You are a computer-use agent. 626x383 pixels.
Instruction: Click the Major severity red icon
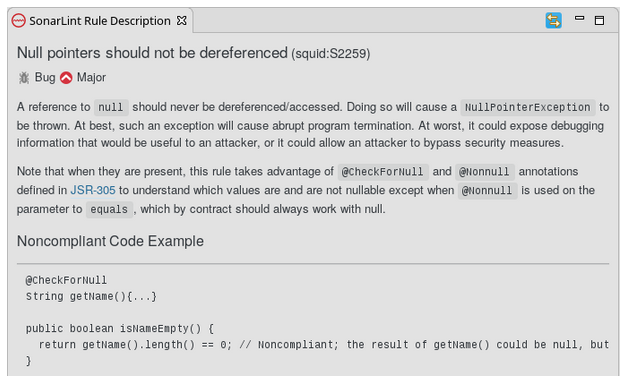tap(66, 77)
